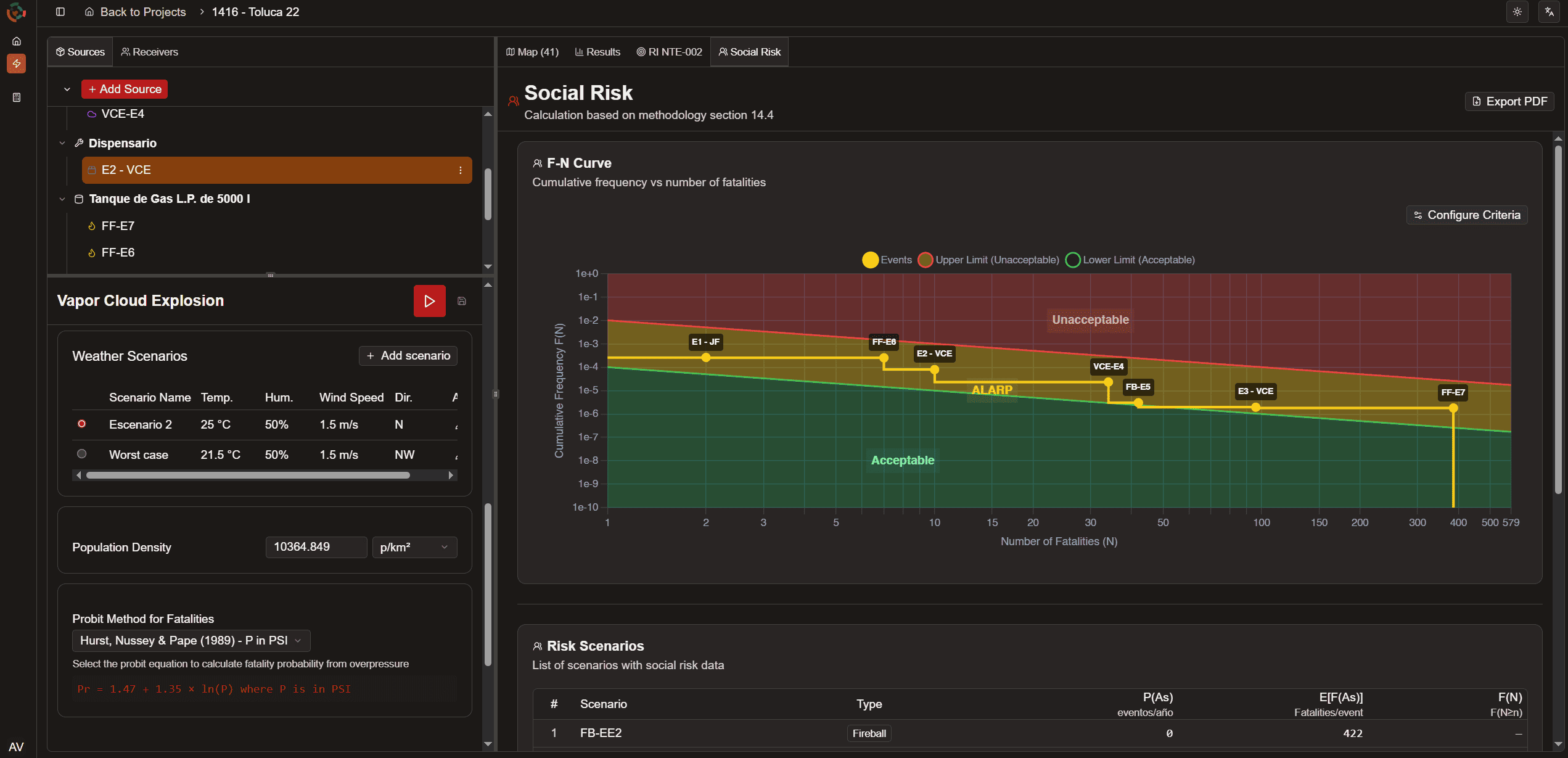
Task: Run the Vapor Cloud Explosion simulation
Action: pyautogui.click(x=429, y=301)
